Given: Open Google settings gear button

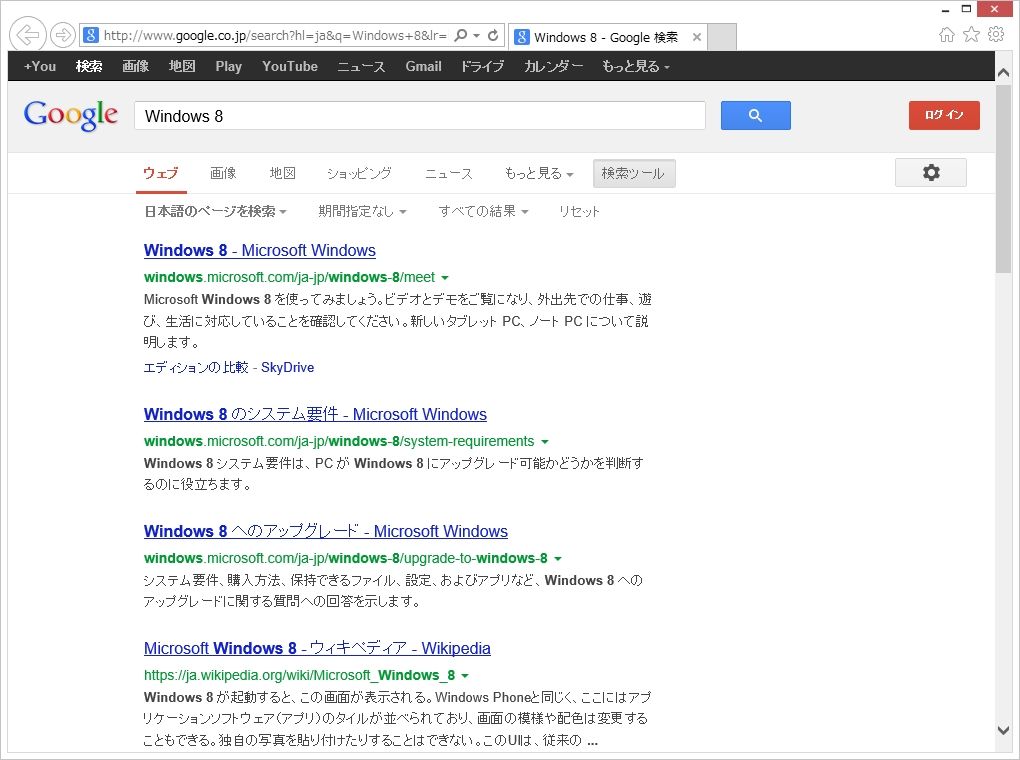Looking at the screenshot, I should pos(931,172).
